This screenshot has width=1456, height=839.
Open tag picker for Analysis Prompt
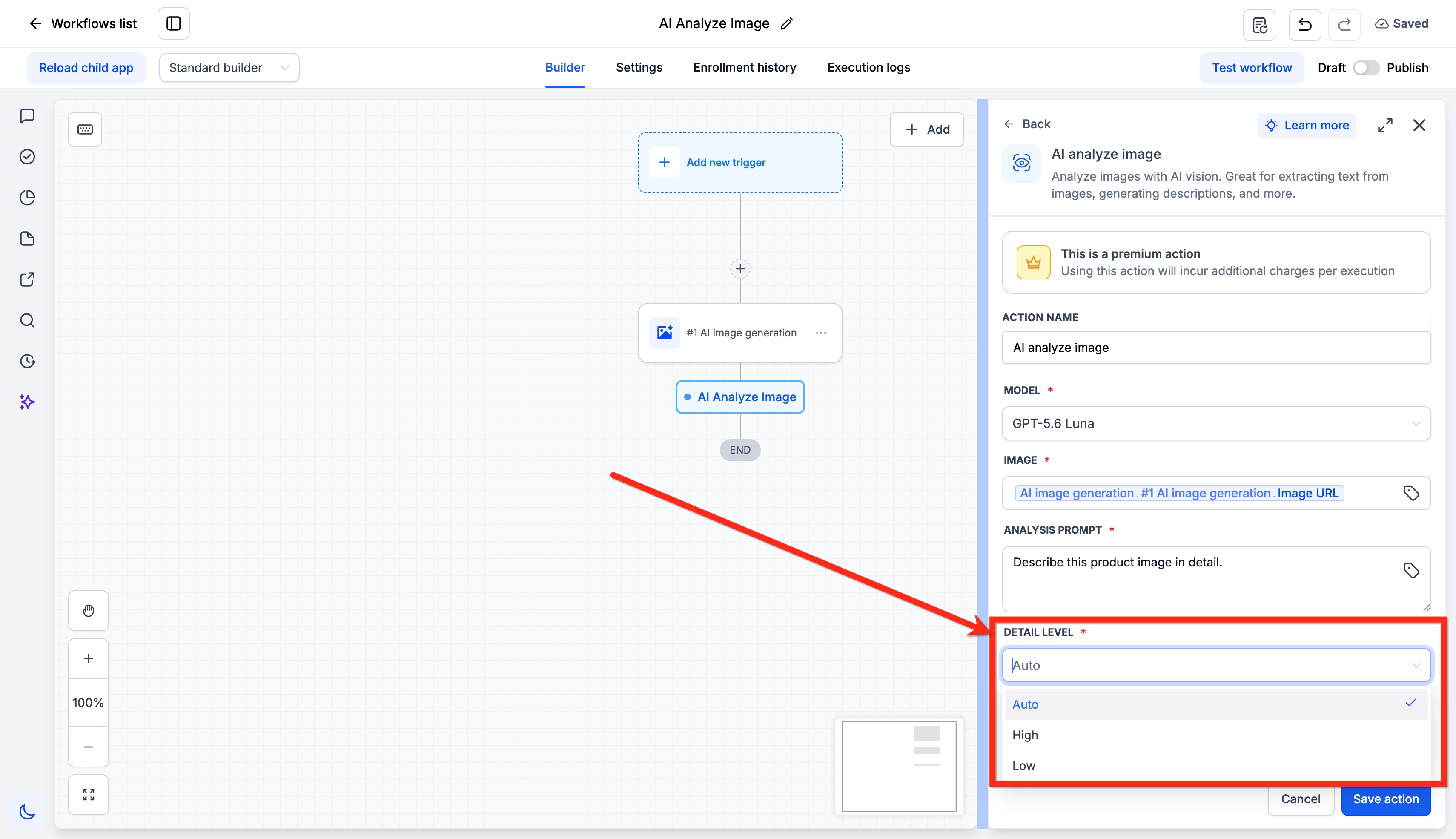pos(1411,570)
